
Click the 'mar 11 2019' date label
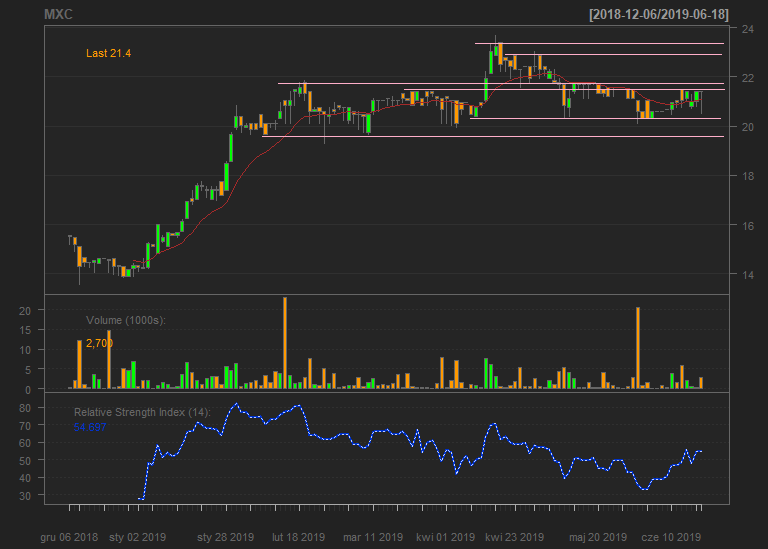(373, 537)
